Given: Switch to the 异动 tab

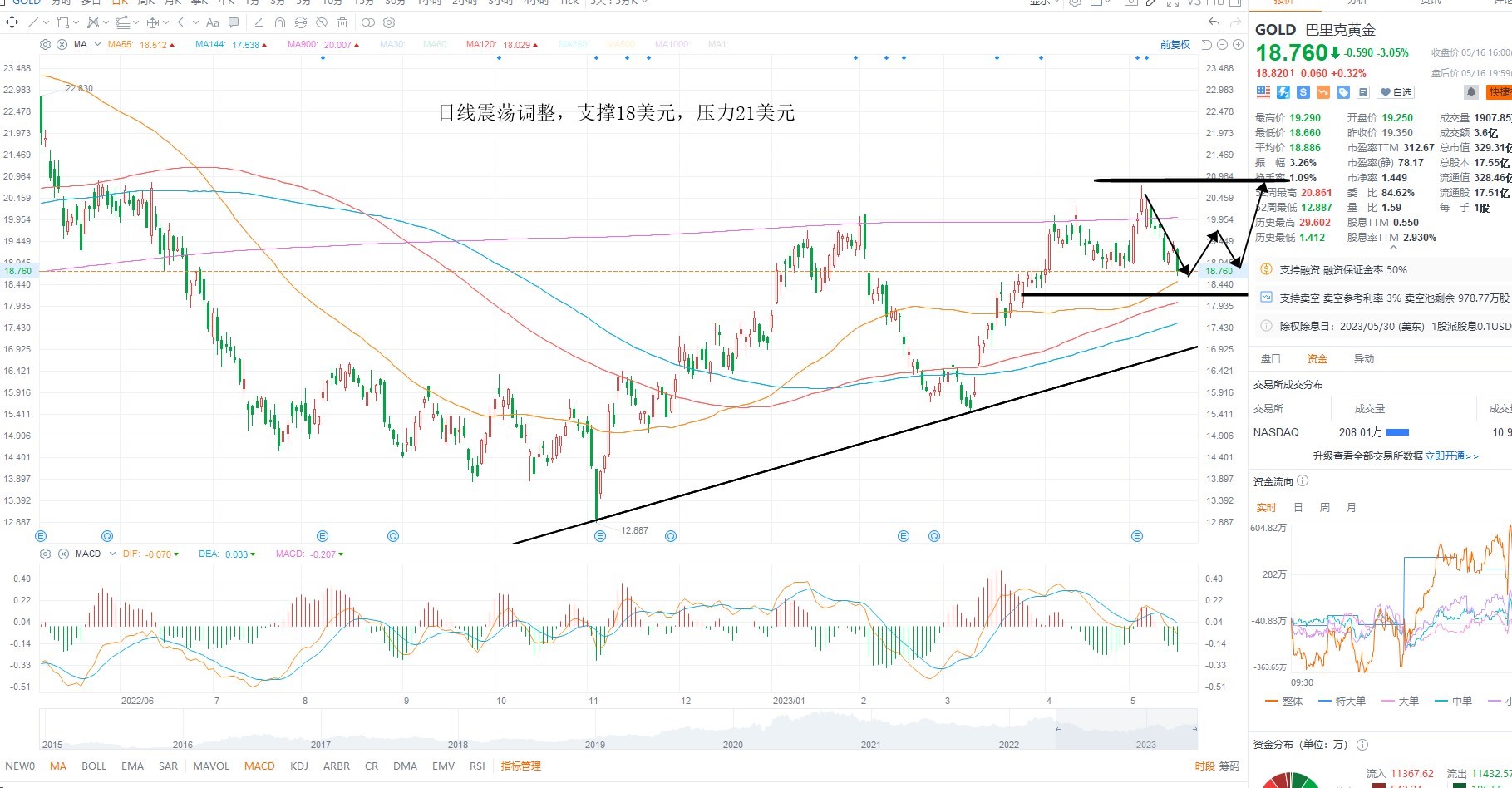Looking at the screenshot, I should point(1364,359).
